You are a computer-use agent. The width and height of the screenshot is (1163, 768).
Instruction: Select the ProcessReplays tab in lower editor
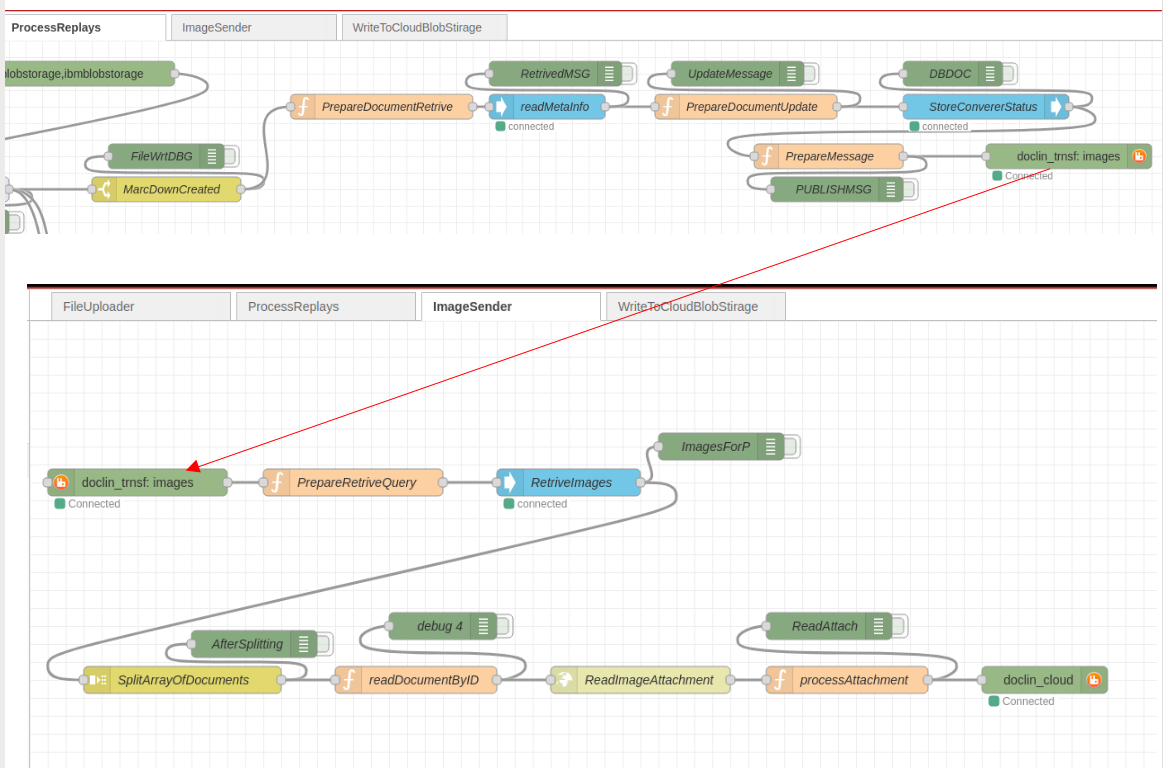[x=293, y=307]
